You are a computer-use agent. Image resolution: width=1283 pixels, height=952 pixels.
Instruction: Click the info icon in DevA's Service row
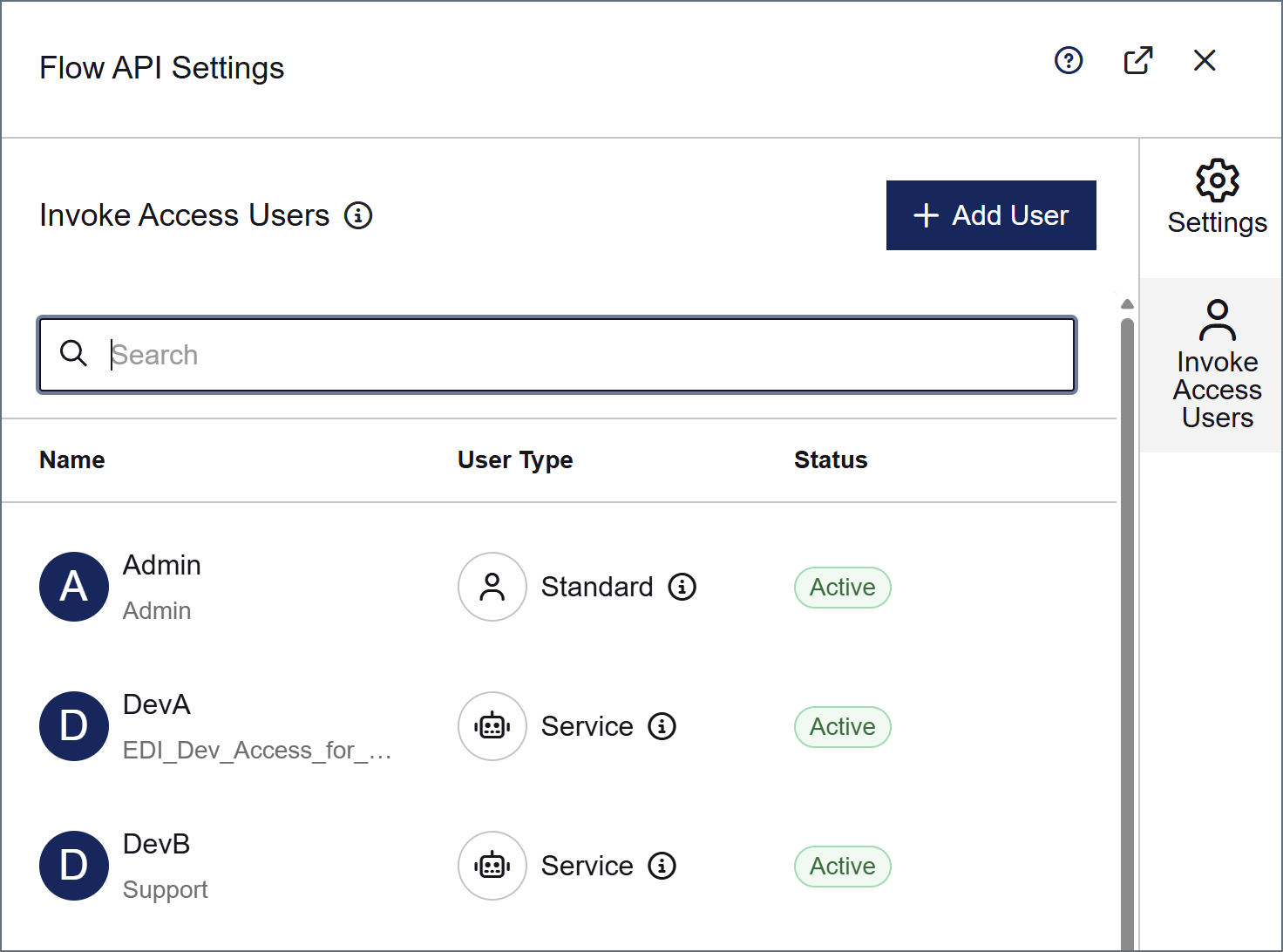click(x=662, y=726)
